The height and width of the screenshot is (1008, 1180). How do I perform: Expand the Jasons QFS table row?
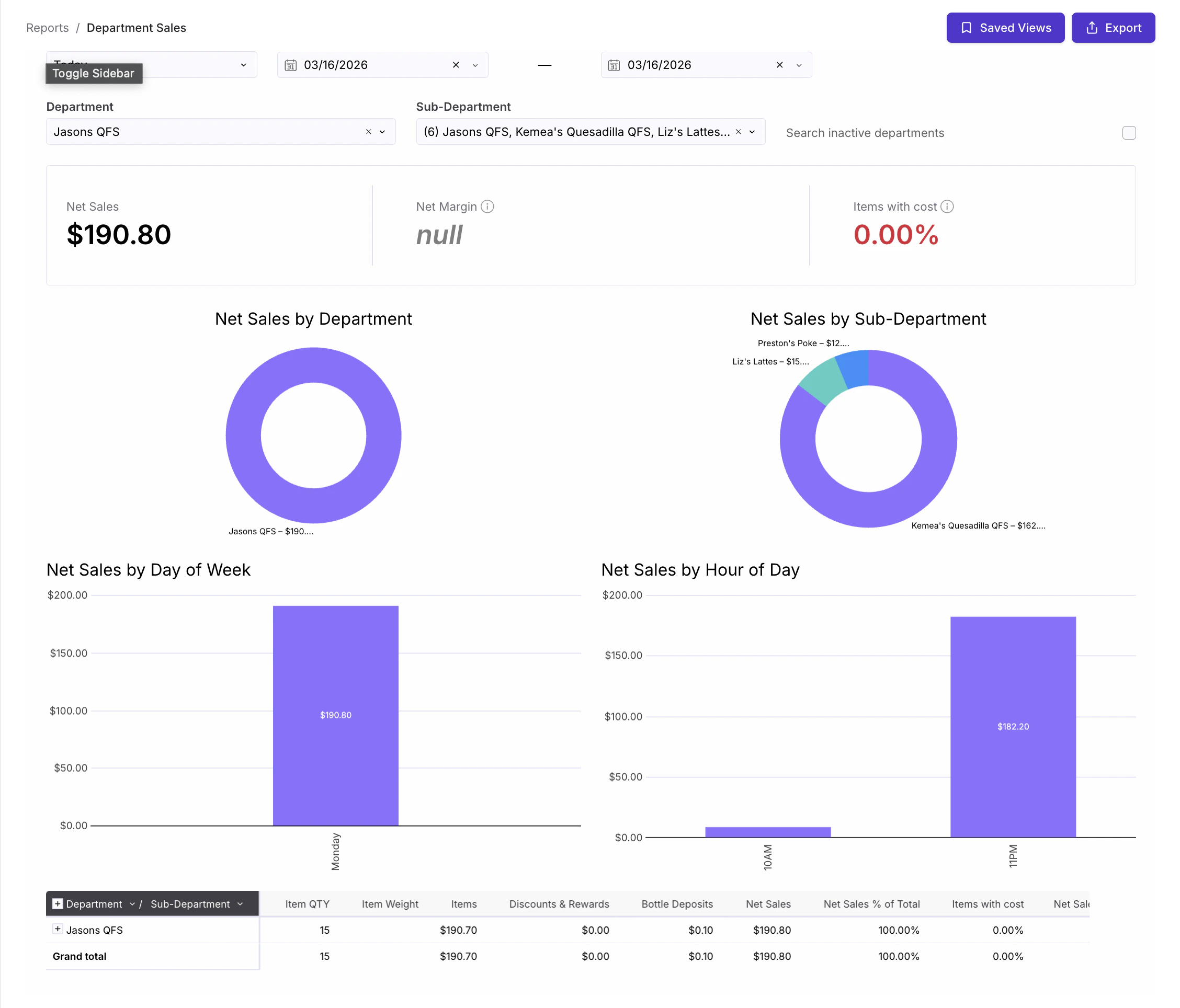58,929
